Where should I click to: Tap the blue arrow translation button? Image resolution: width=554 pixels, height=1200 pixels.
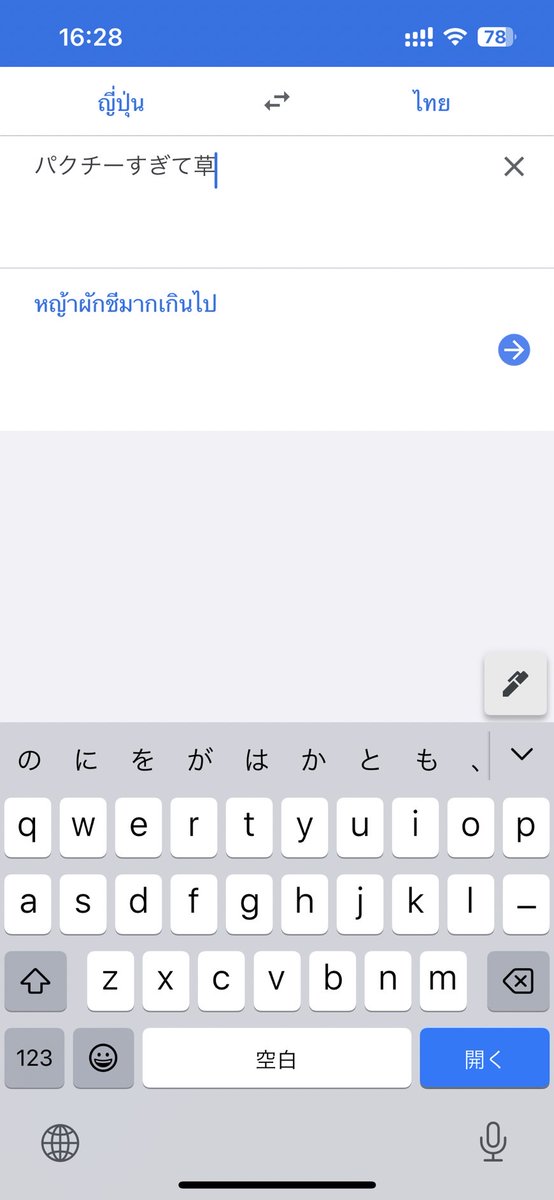tap(514, 350)
